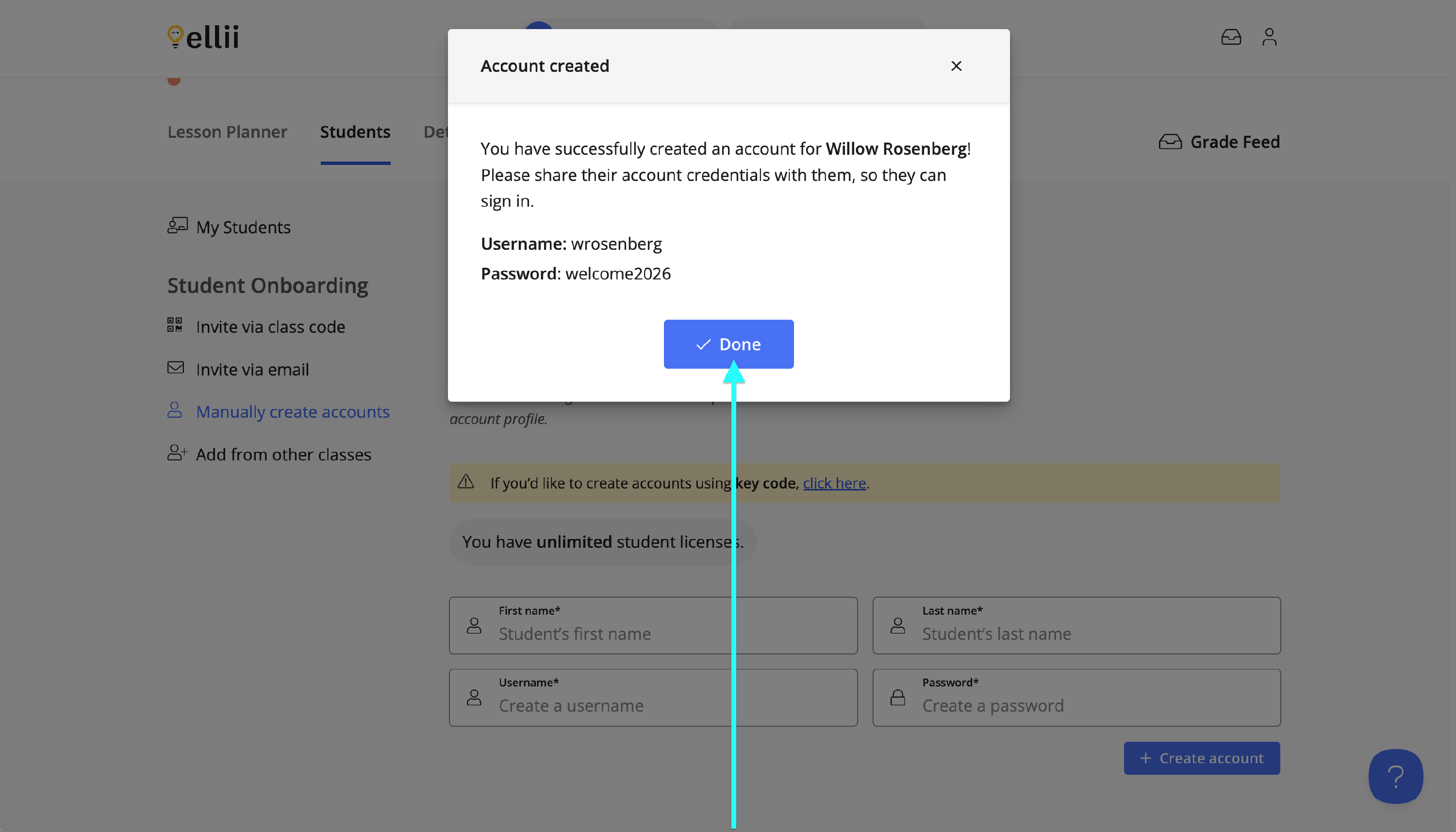Viewport: 1456px width, 832px height.
Task: Follow the key code "click here" link
Action: coord(834,483)
